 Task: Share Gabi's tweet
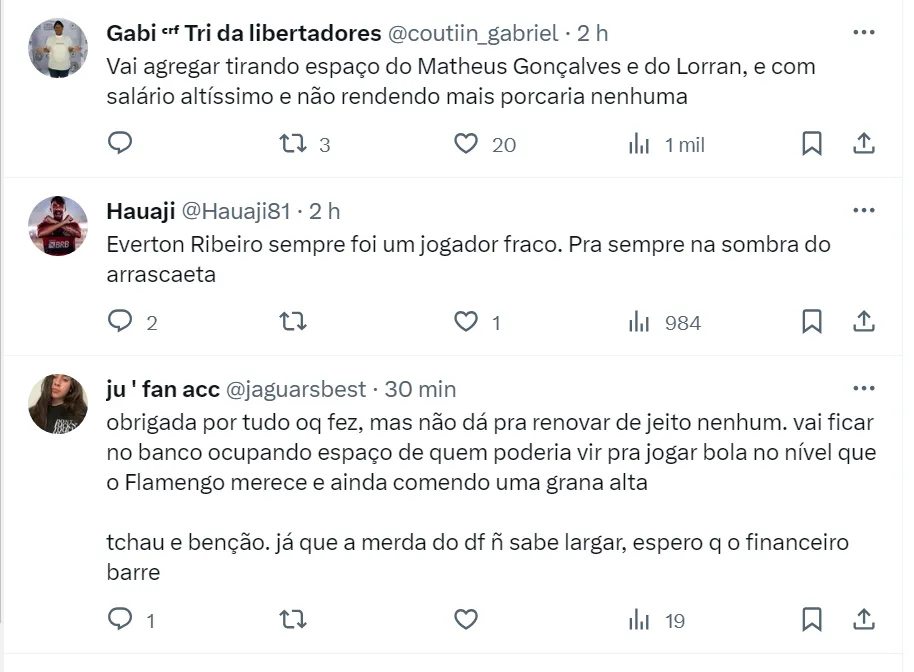863,144
